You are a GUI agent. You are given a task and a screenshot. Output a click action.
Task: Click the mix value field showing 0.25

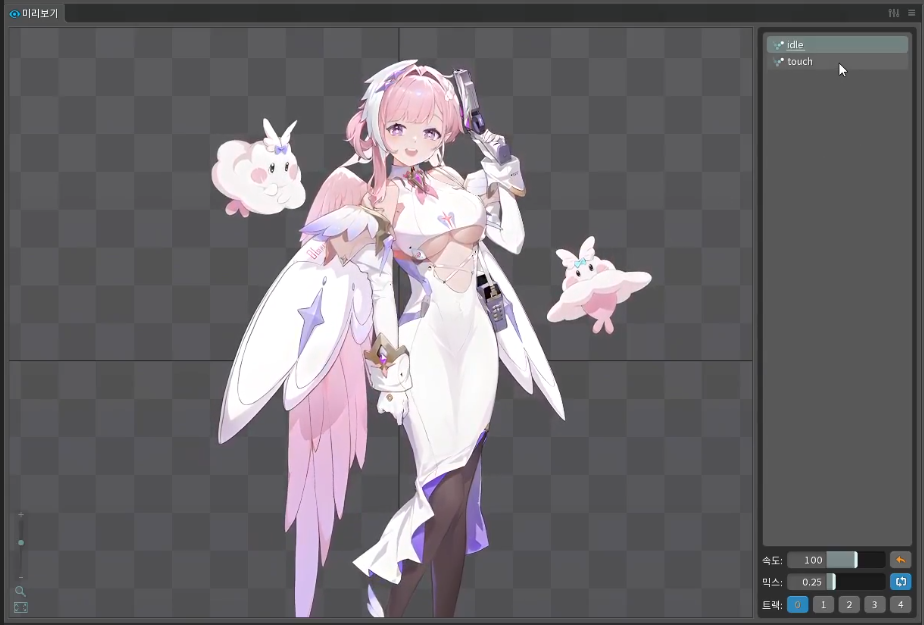pyautogui.click(x=807, y=582)
